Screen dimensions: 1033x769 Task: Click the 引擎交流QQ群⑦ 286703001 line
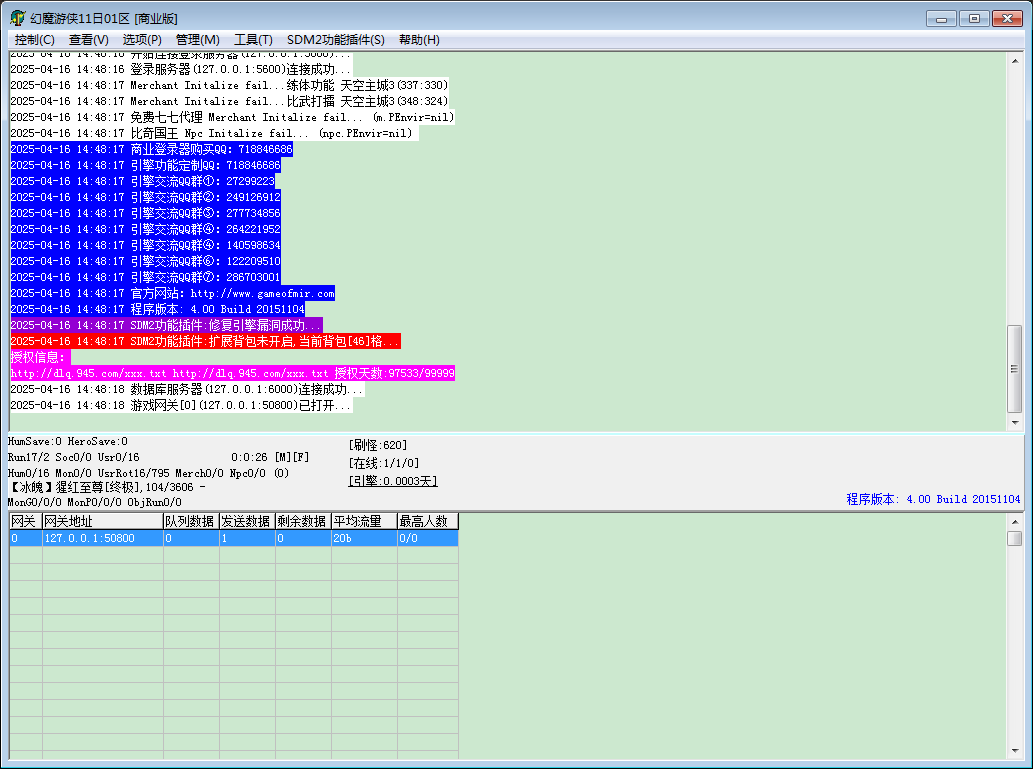click(146, 277)
